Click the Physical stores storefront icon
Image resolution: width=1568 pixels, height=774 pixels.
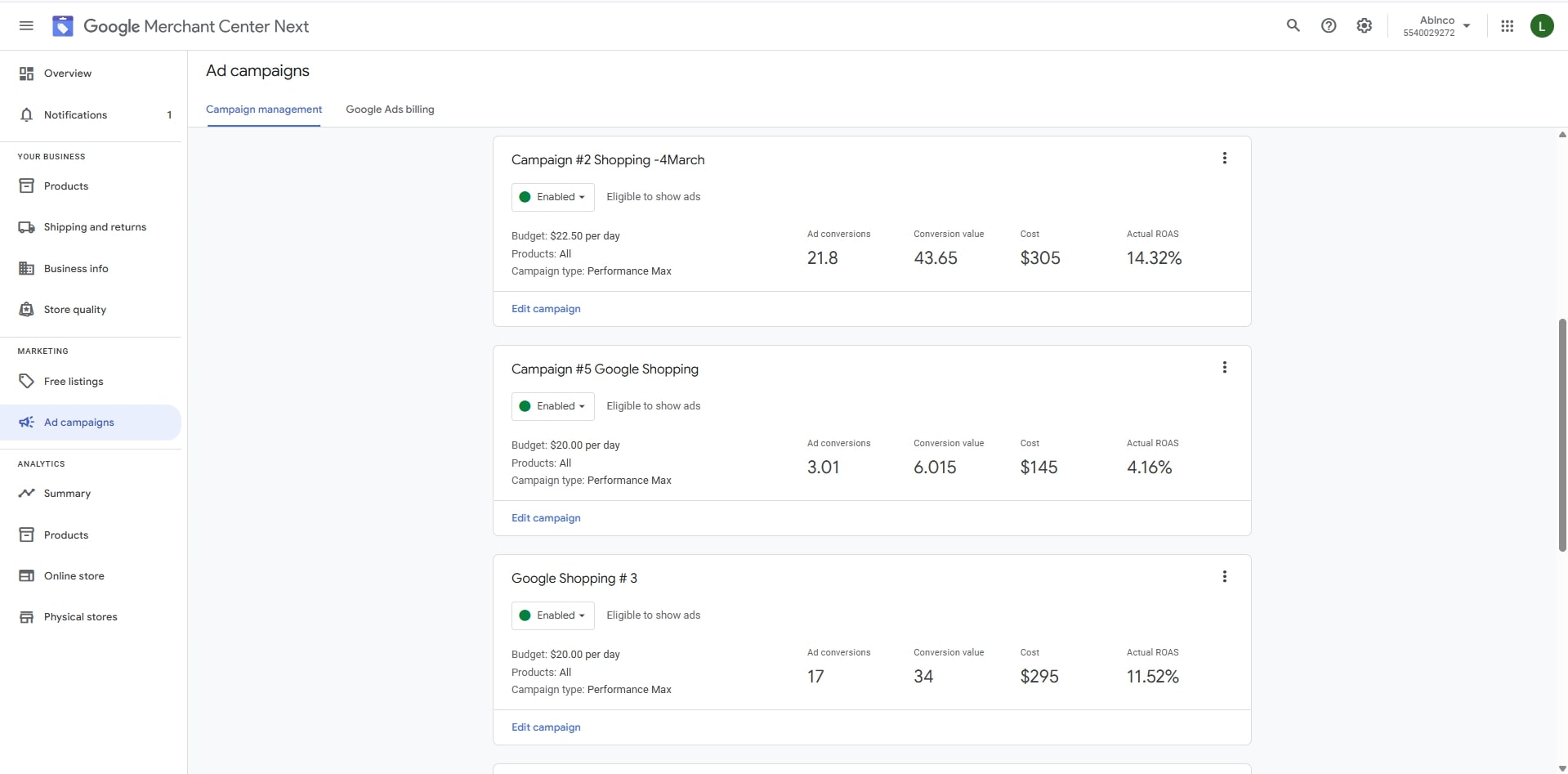[x=26, y=617]
